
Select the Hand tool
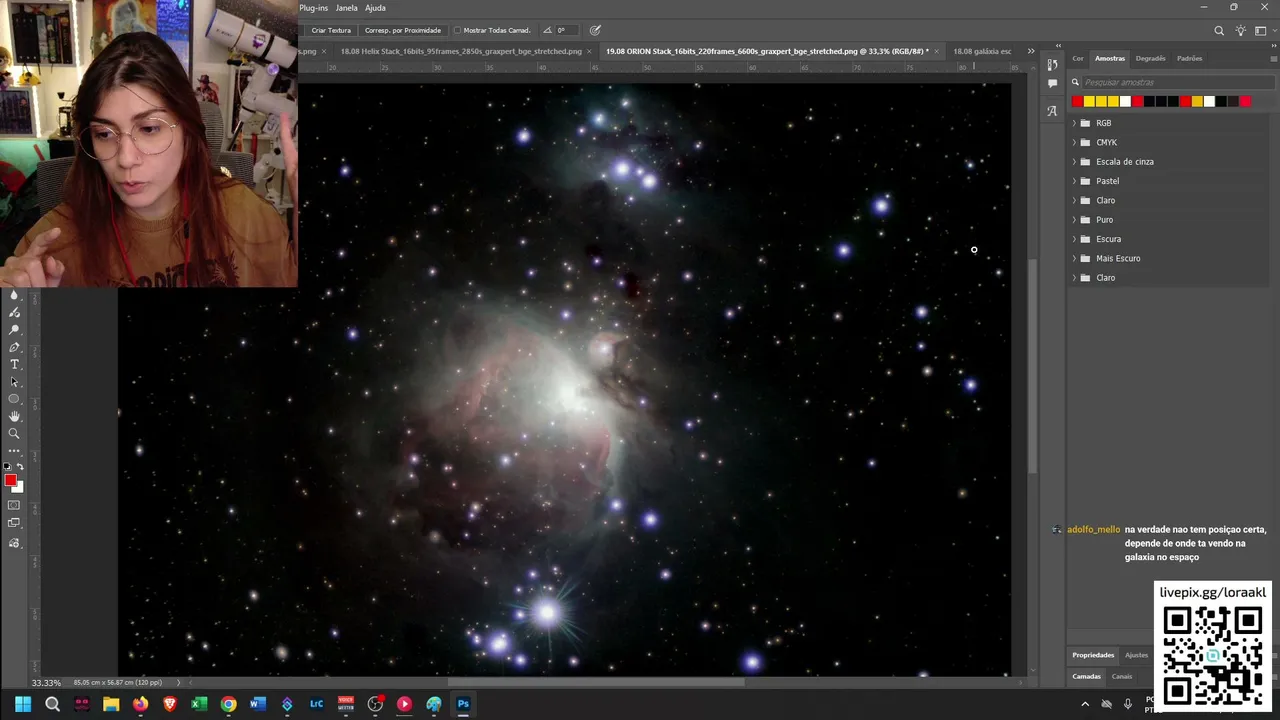coord(14,416)
